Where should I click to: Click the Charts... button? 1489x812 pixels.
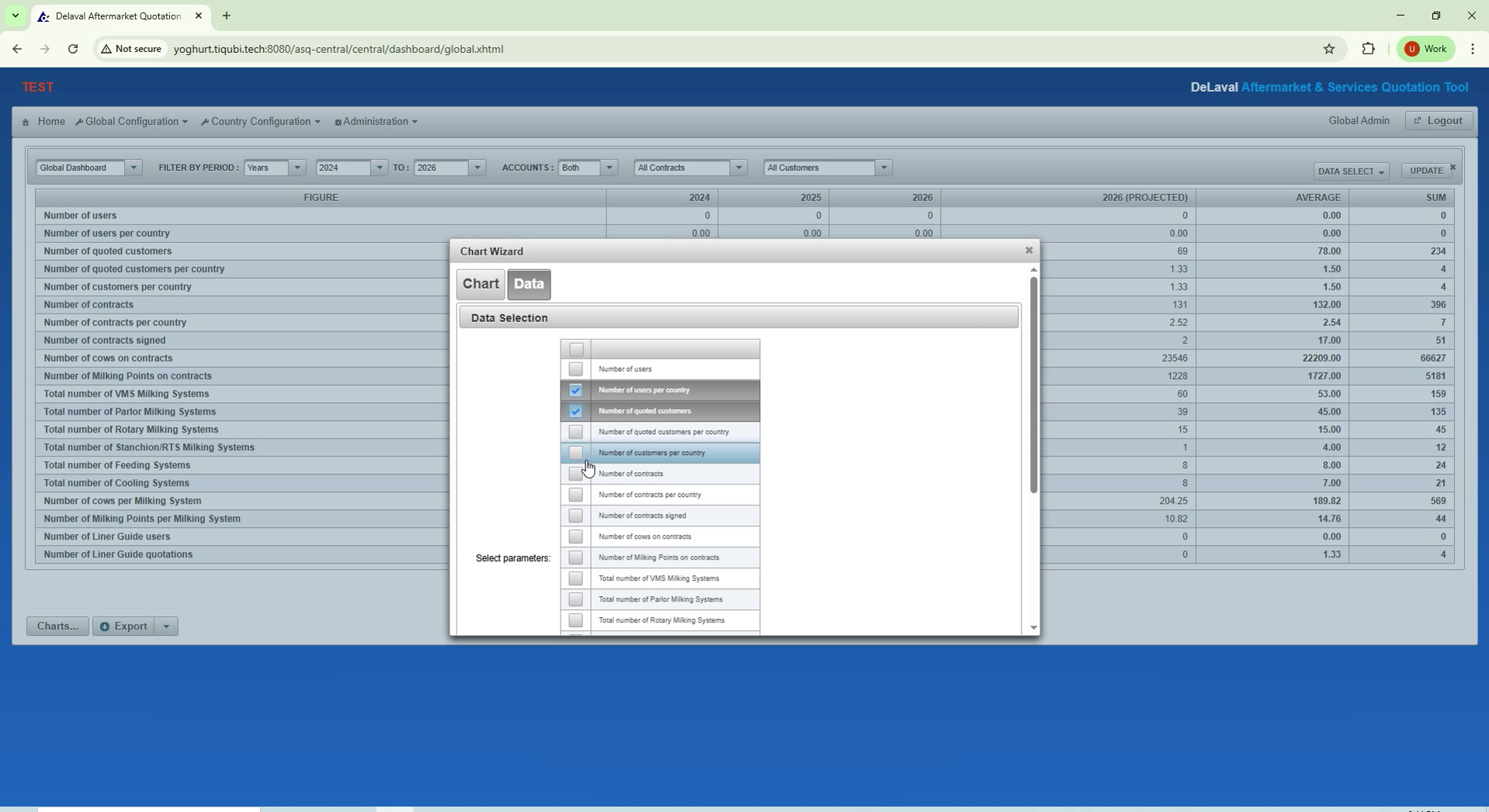click(57, 626)
